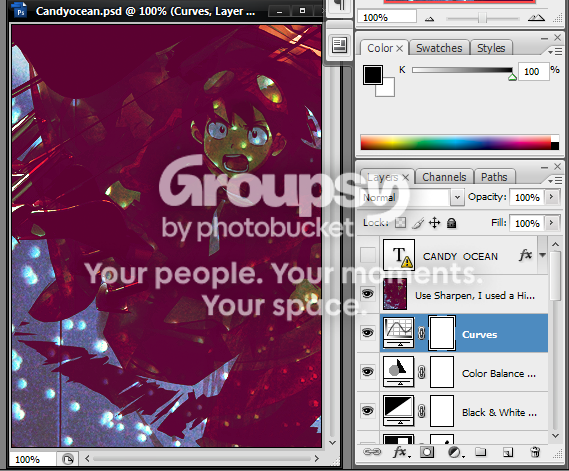Delete layer with trash icon
The image size is (569, 471).
pos(535,452)
